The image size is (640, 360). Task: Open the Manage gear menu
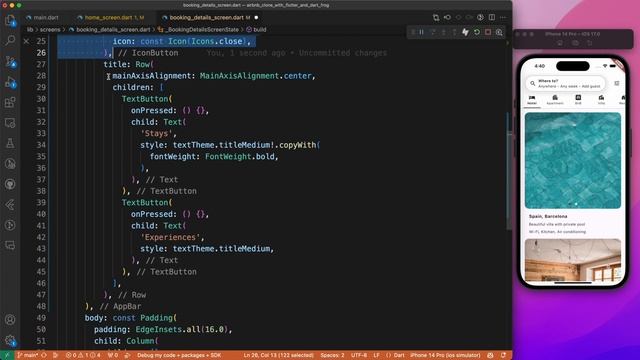click(x=10, y=340)
